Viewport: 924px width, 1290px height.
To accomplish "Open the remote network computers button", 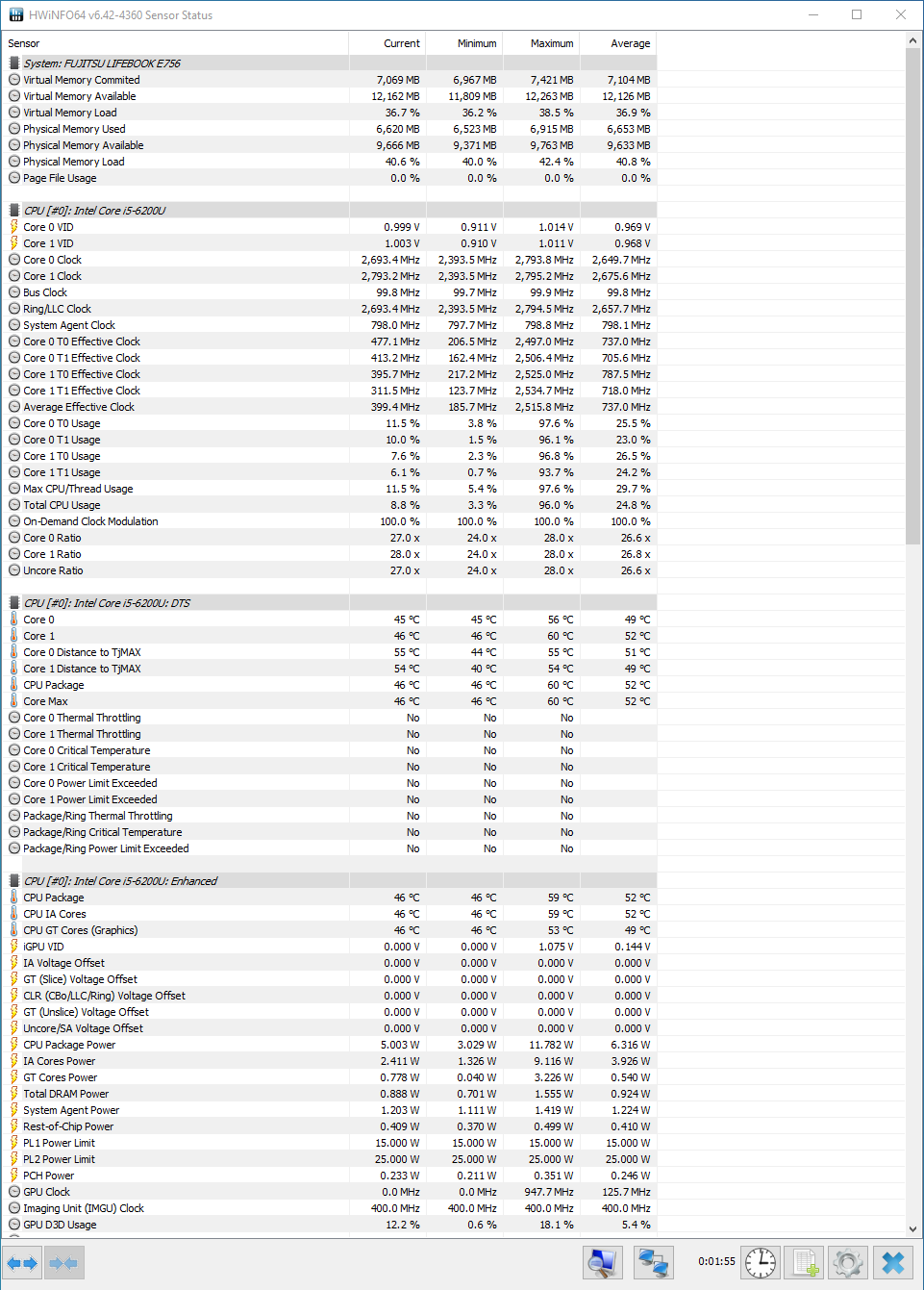I will click(x=654, y=1262).
